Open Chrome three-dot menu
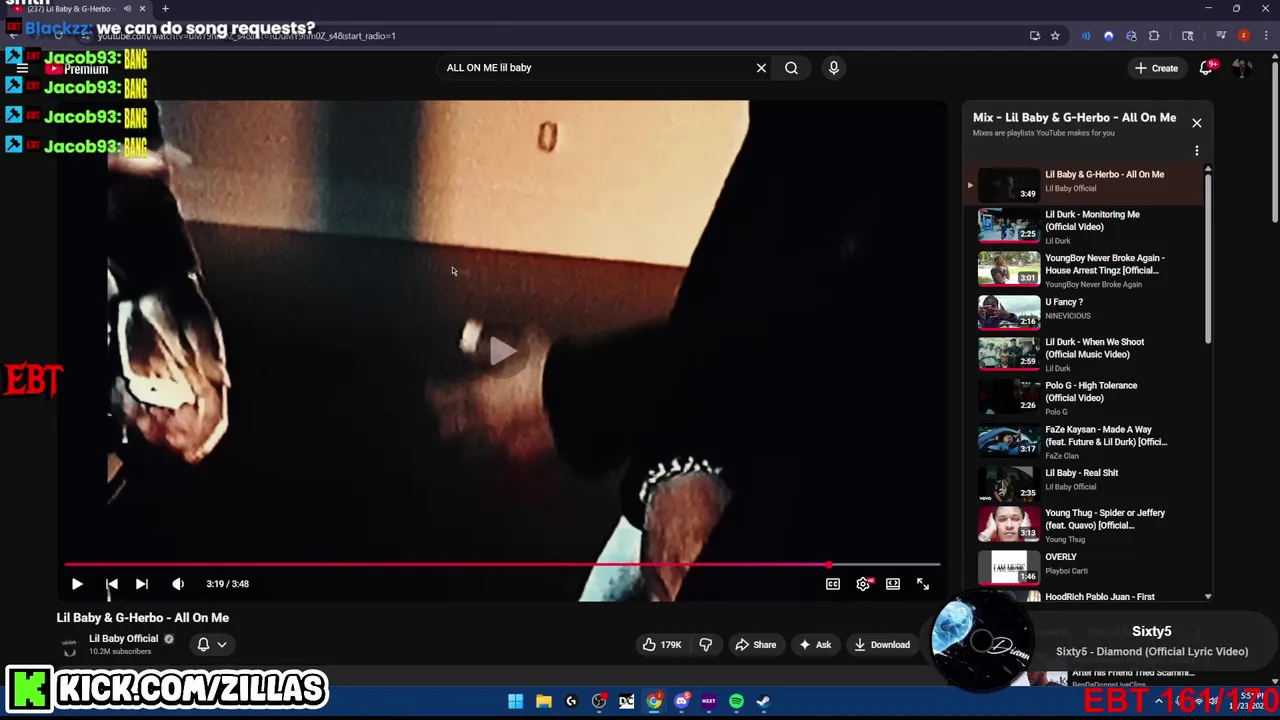This screenshot has height=720, width=1280. coord(1264,36)
